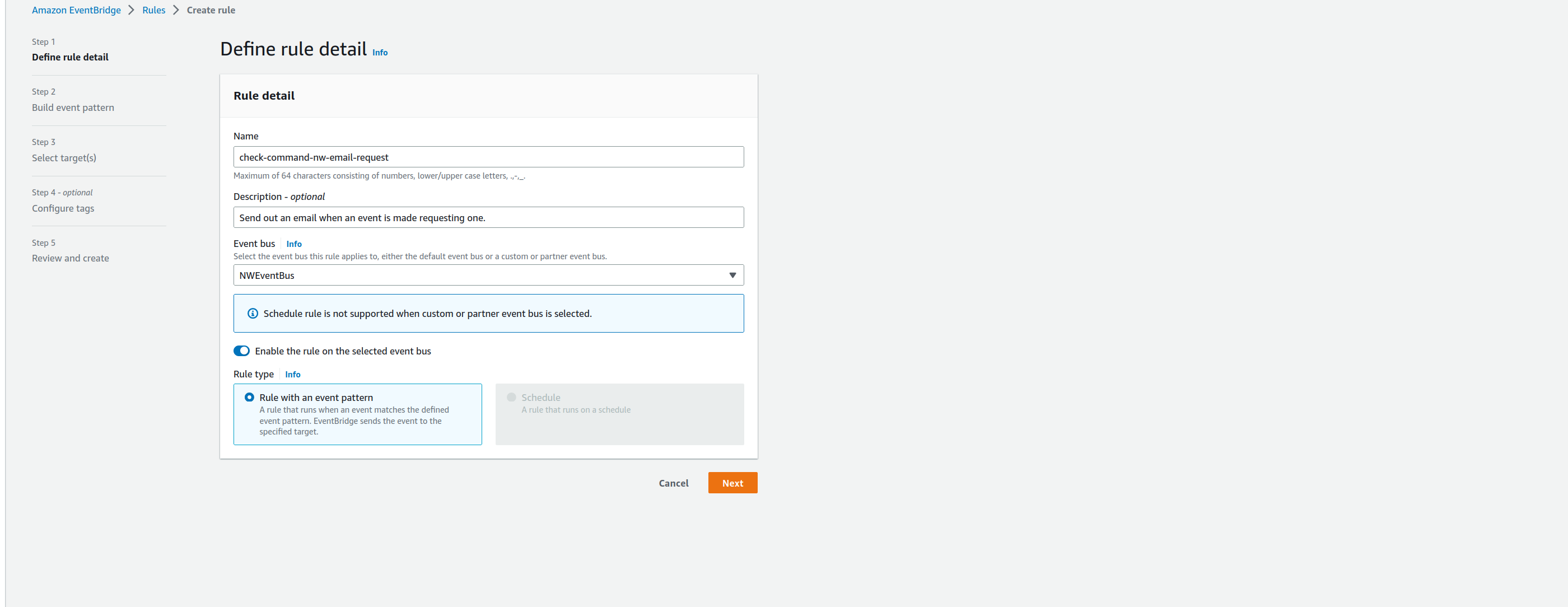Select Step 2 Build event pattern
Image resolution: width=1568 pixels, height=607 pixels.
[x=73, y=108]
